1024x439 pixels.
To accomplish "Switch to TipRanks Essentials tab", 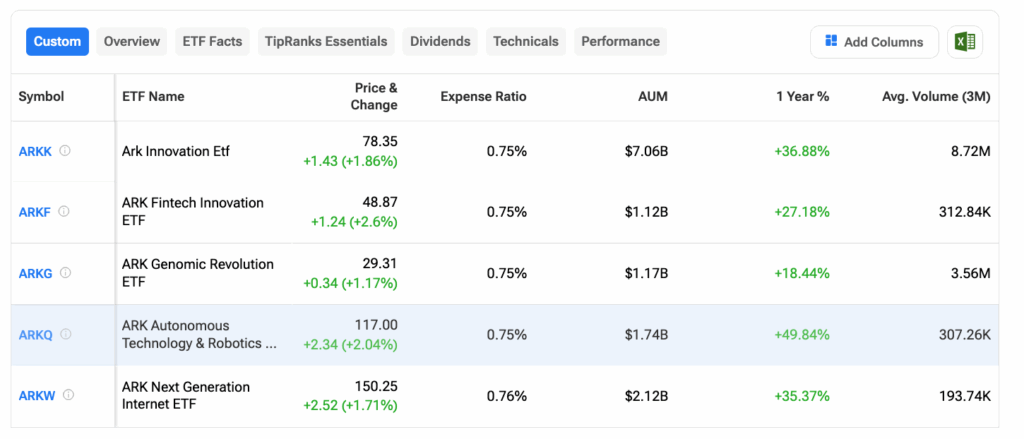I will point(326,41).
